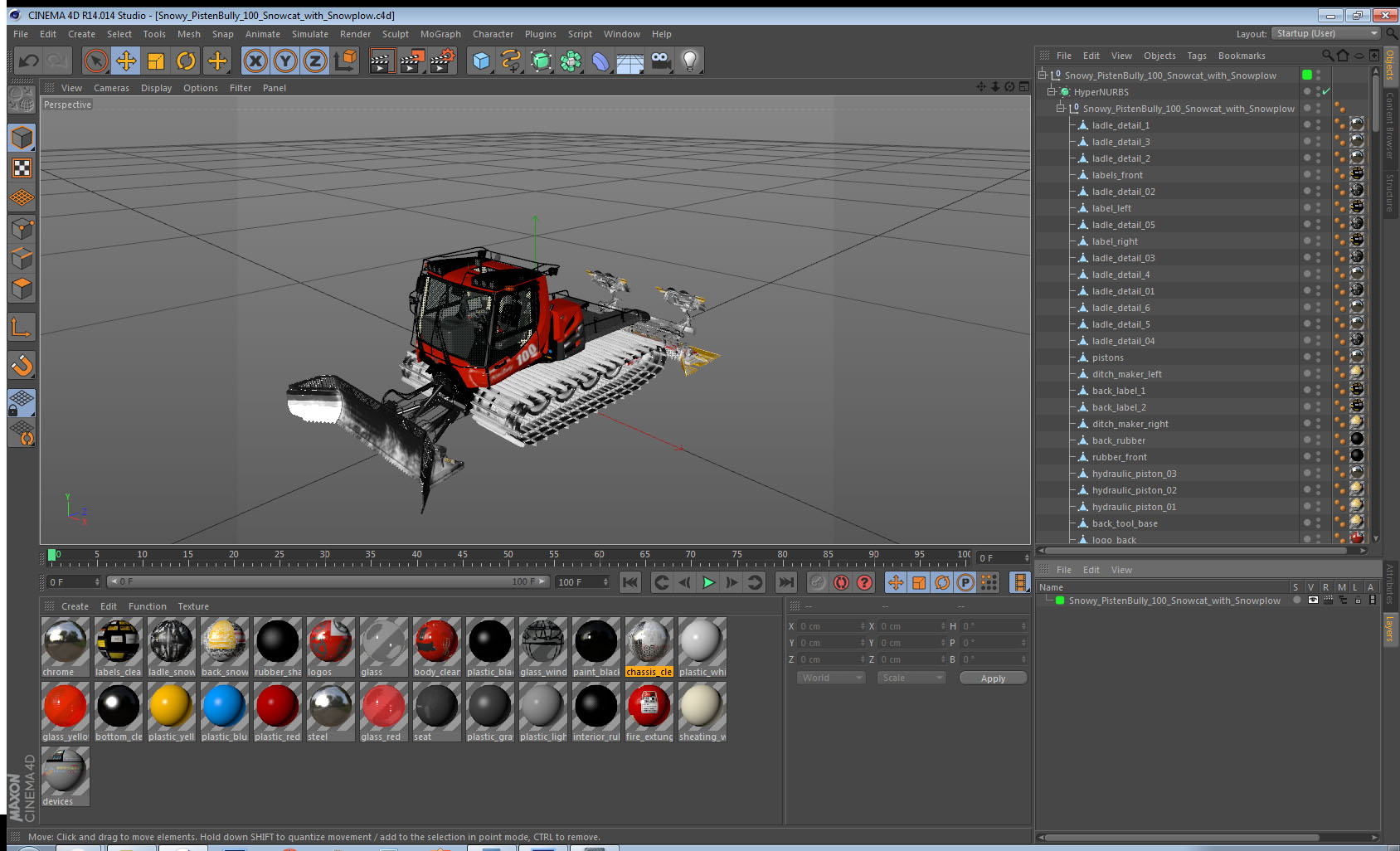Screen dimensions: 1400x851
Task: Select the Move tool in toolbar
Action: click(x=126, y=61)
